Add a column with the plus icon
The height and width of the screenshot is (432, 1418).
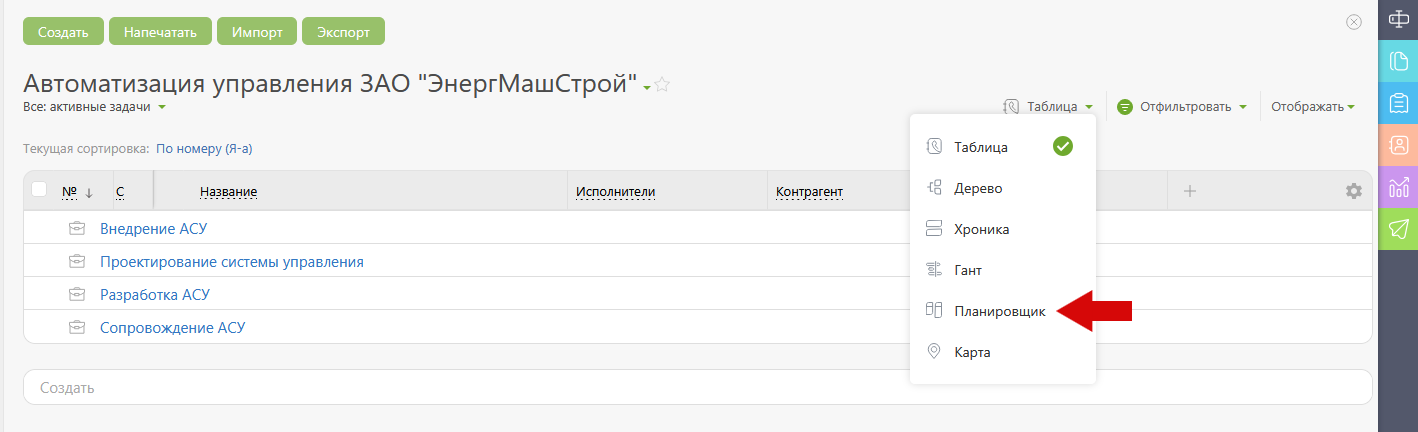coord(1190,191)
